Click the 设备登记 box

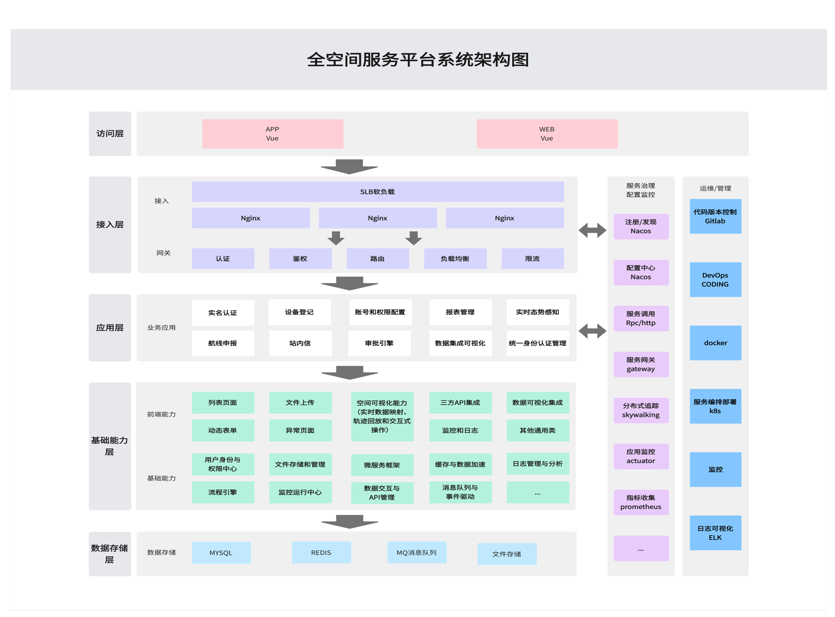pos(299,312)
